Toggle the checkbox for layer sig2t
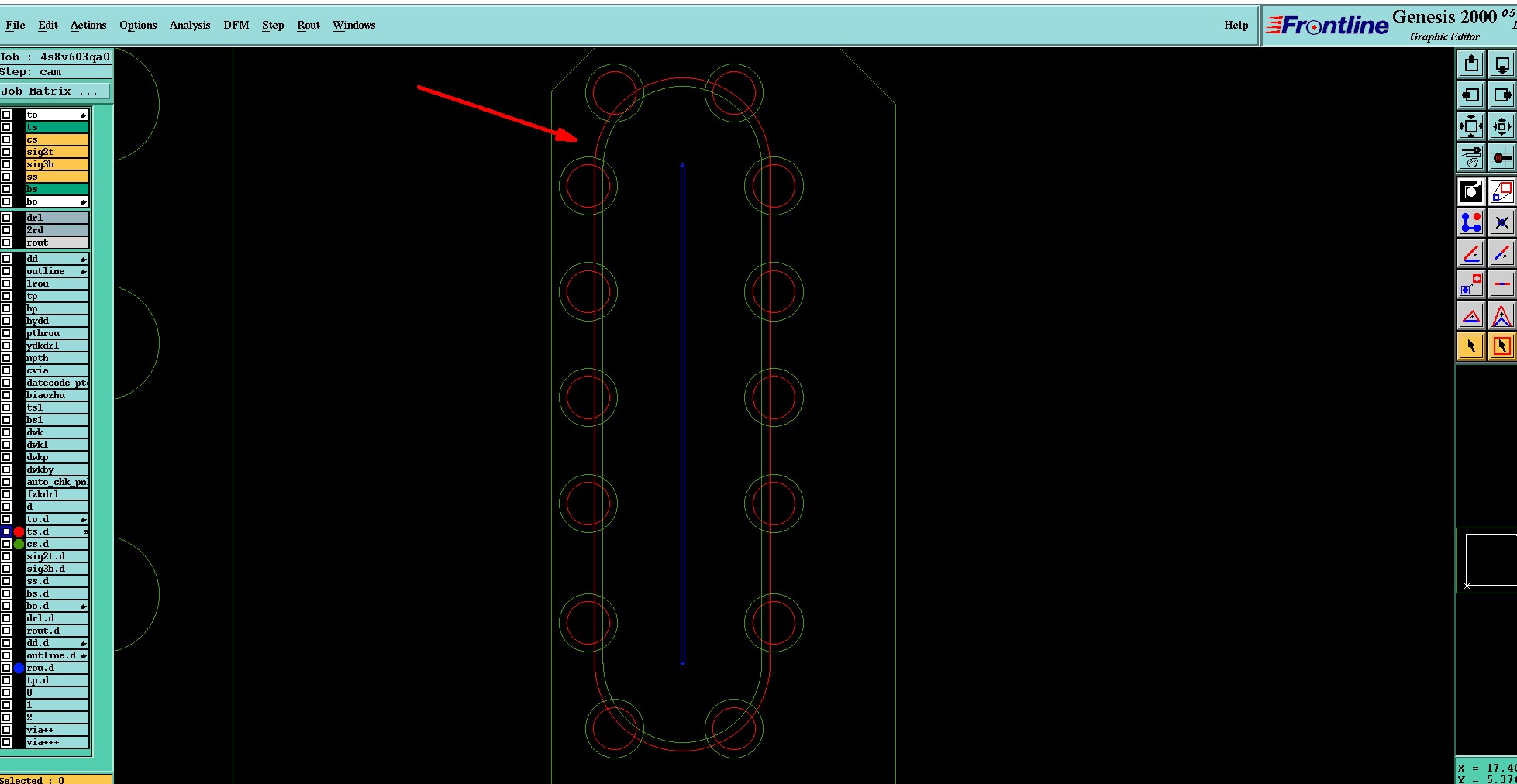 coord(6,152)
